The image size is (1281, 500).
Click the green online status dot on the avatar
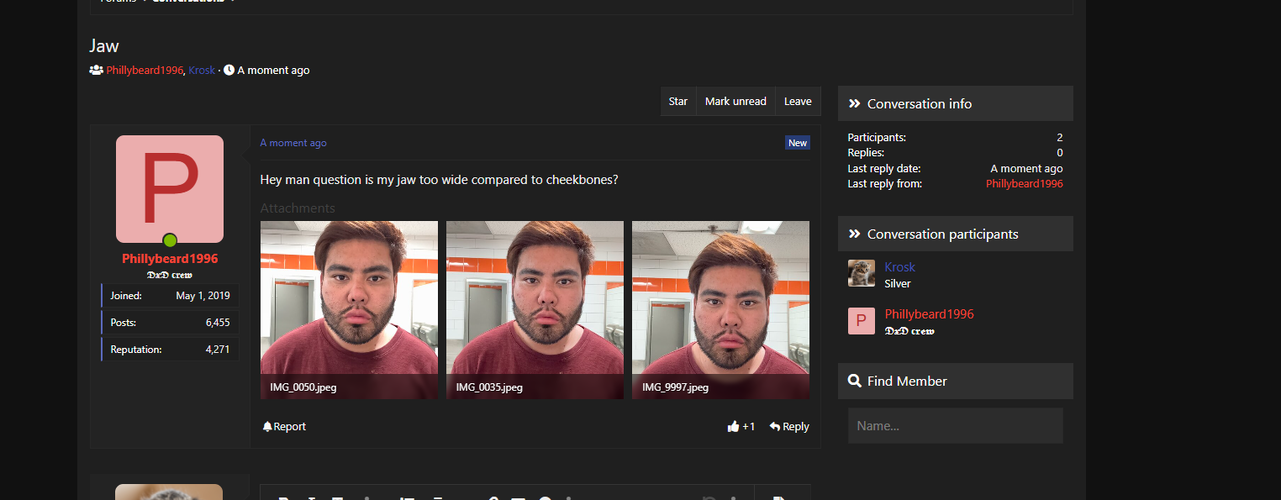tap(170, 240)
